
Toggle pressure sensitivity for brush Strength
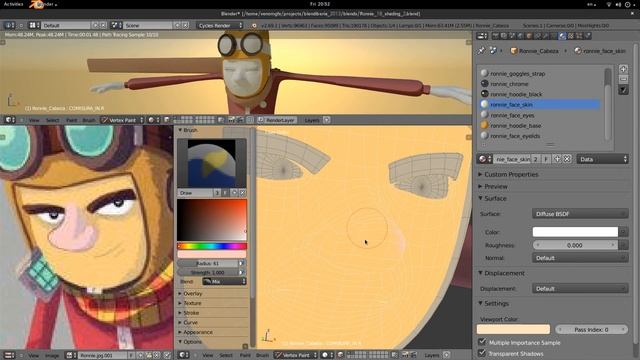point(242,272)
